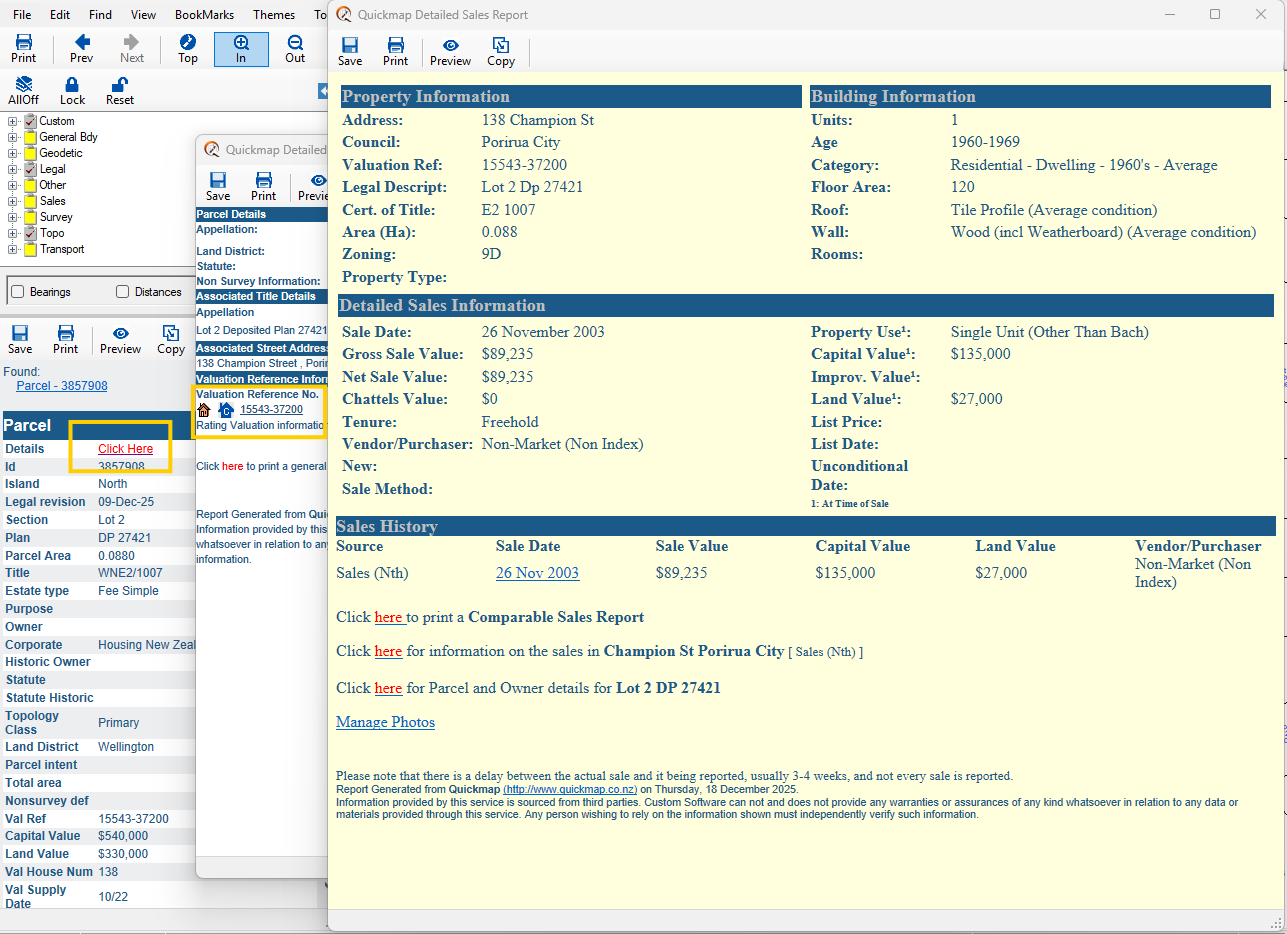
Task: Reset layers with the open padlock icon
Action: click(120, 90)
